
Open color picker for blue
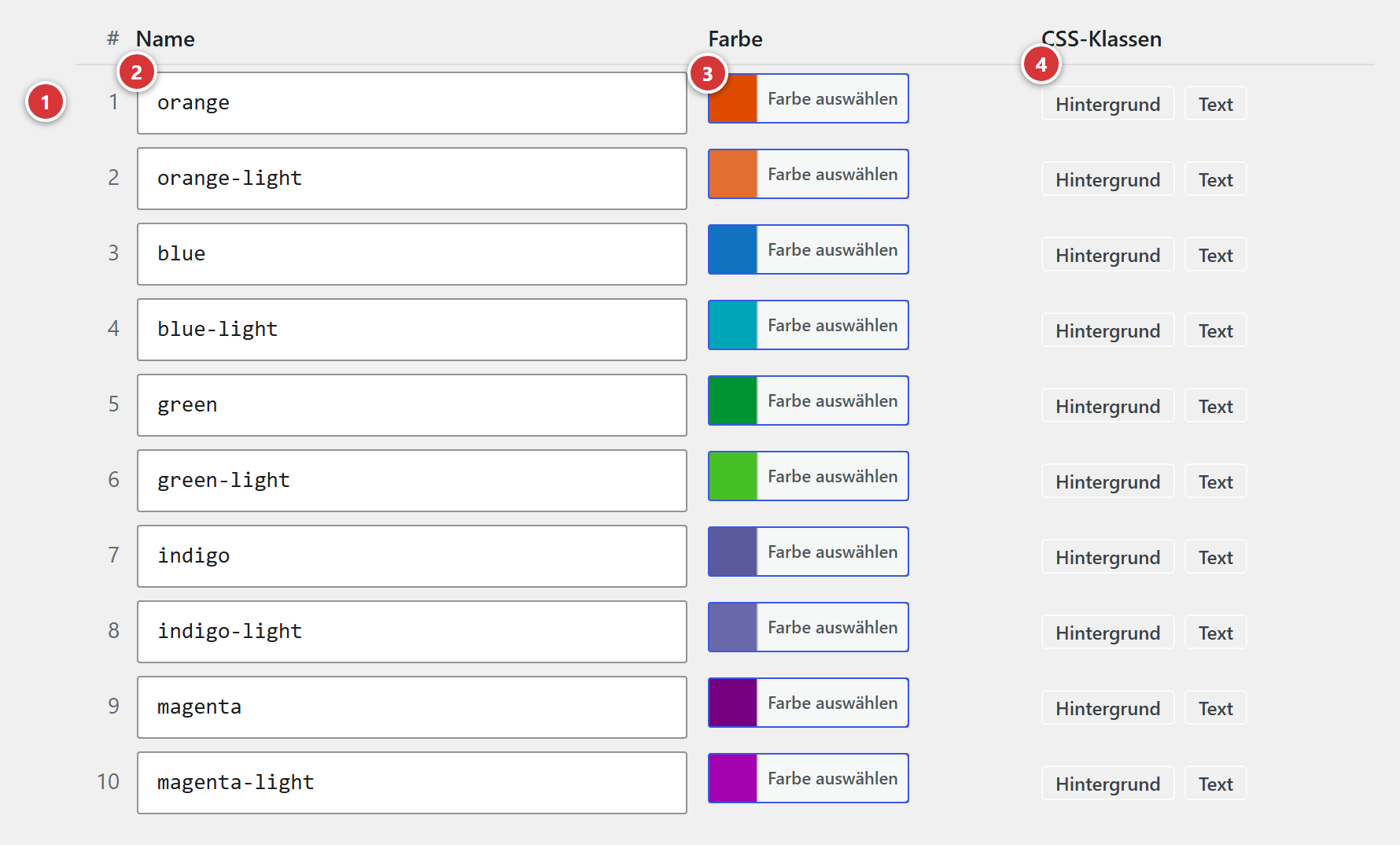tap(808, 249)
